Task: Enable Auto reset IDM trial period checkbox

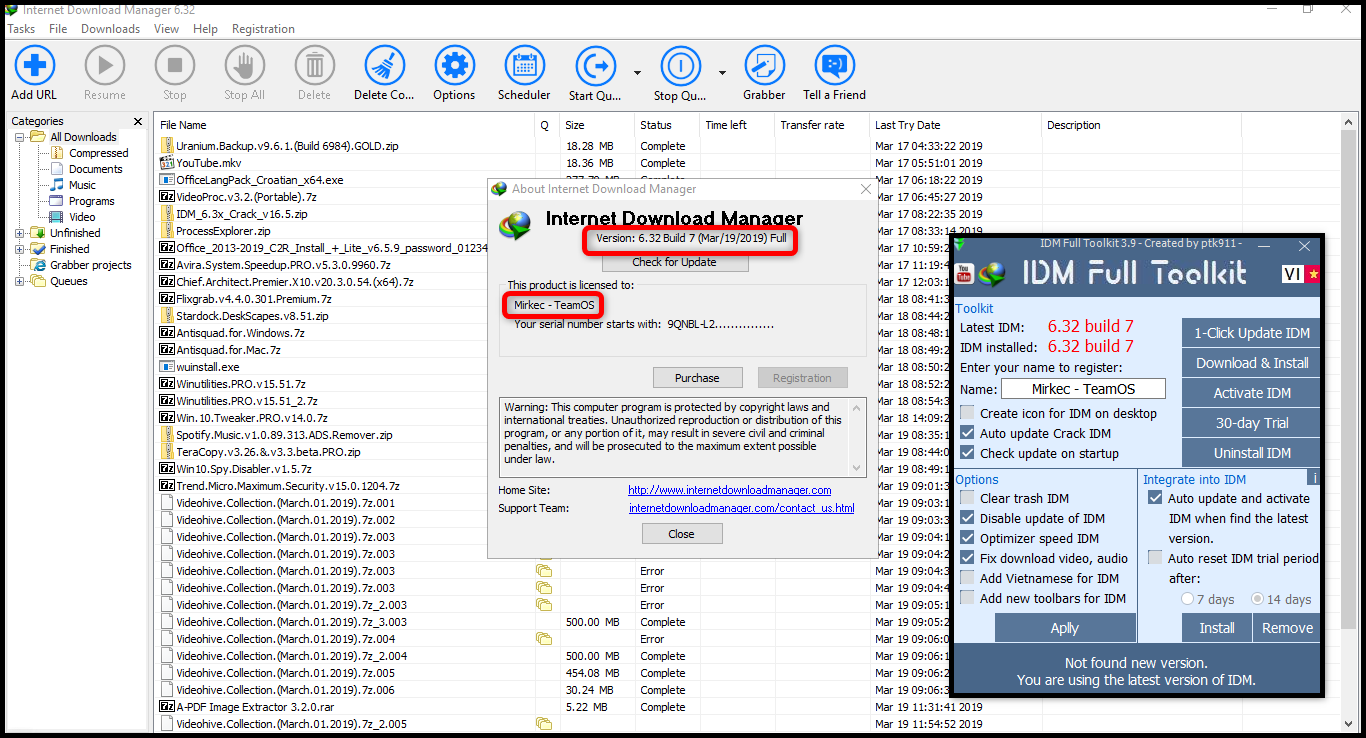Action: (1156, 558)
